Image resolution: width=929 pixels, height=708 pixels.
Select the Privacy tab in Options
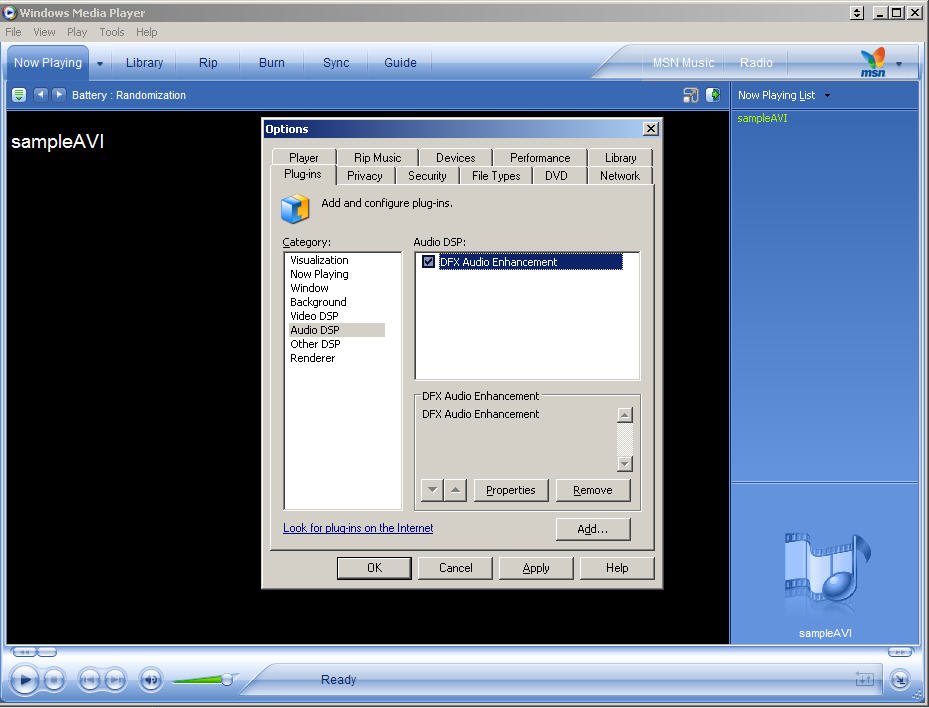coord(364,176)
